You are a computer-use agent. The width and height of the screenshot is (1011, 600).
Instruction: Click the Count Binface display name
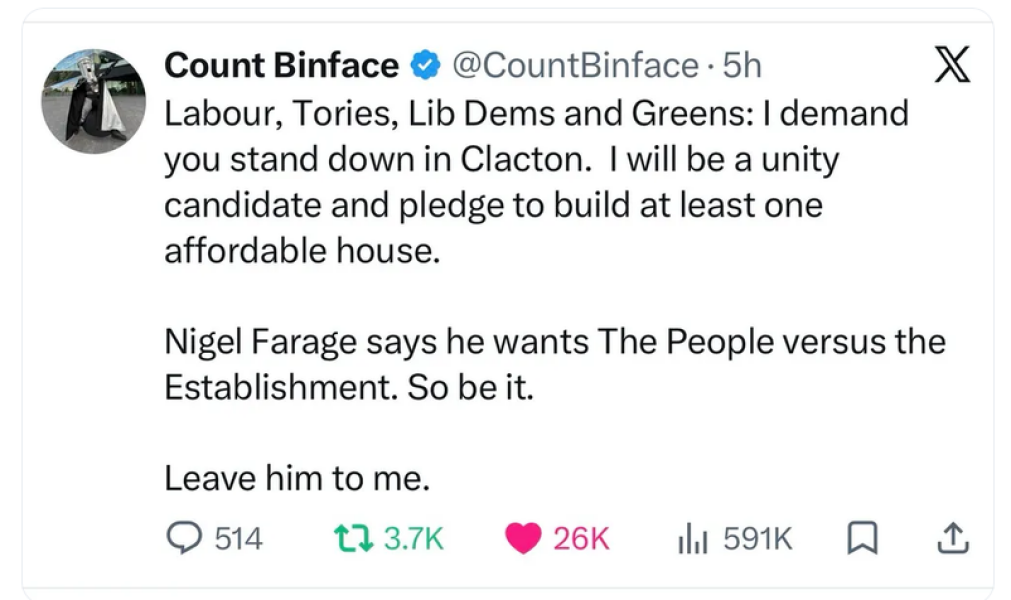click(281, 65)
